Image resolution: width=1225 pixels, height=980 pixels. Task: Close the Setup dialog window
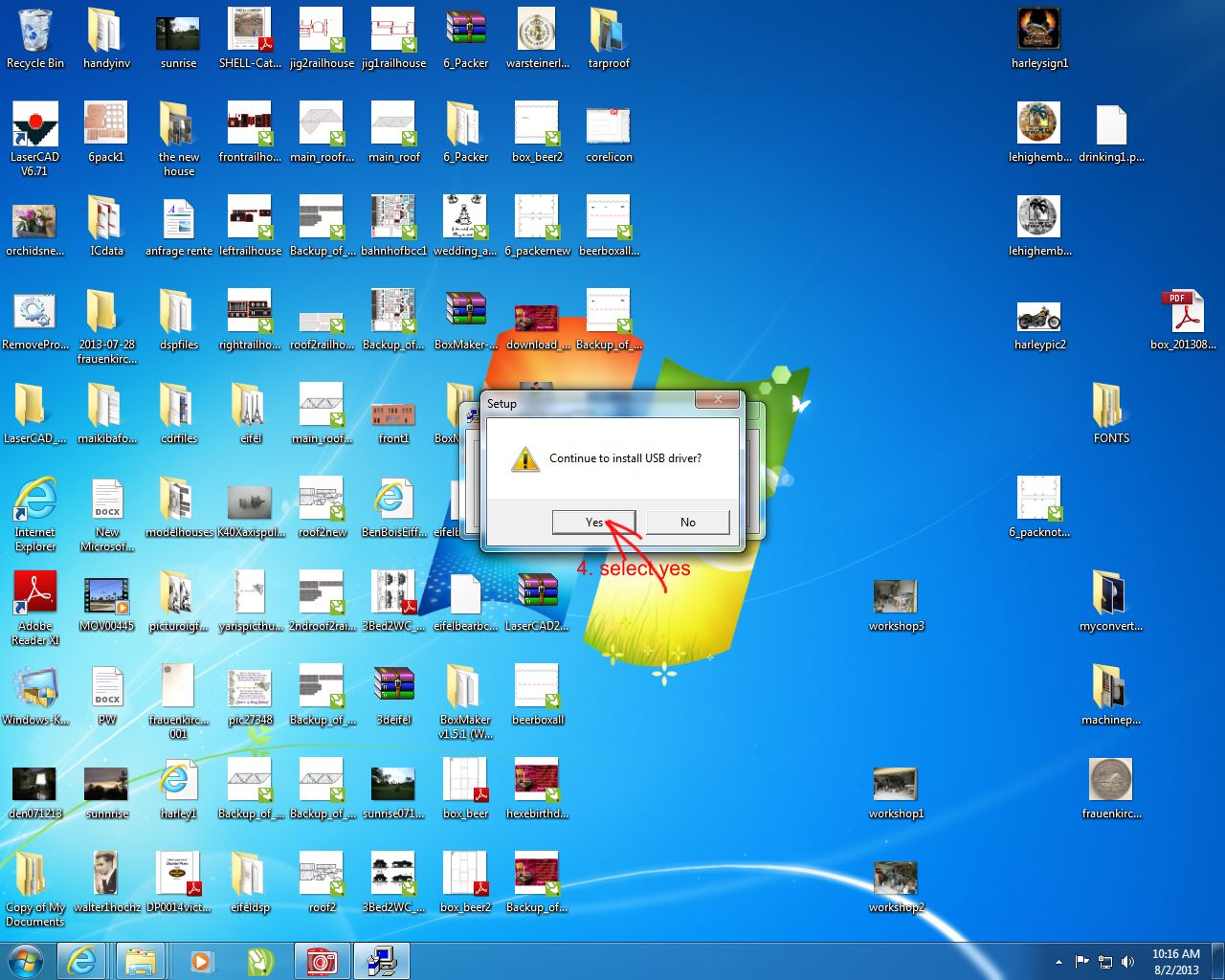(717, 399)
